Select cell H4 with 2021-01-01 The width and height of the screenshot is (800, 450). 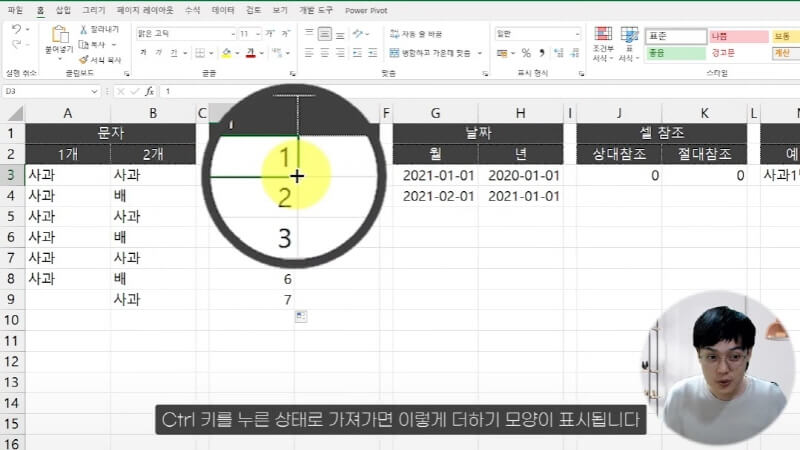click(x=521, y=196)
